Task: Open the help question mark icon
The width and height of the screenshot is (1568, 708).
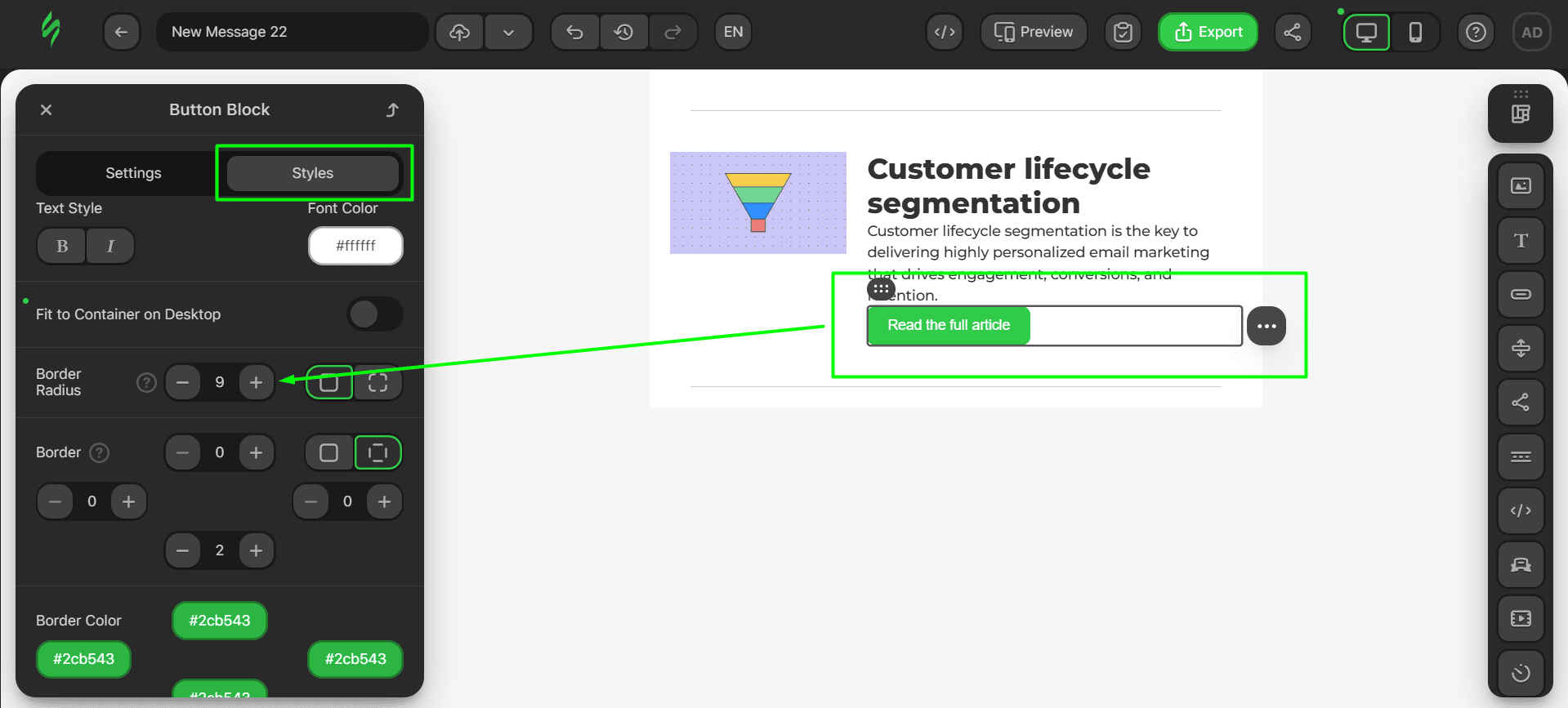Action: coord(1475,32)
